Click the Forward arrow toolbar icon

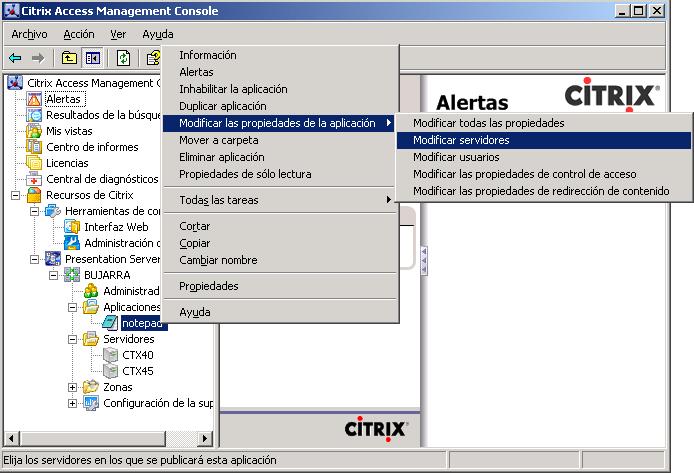(x=38, y=58)
